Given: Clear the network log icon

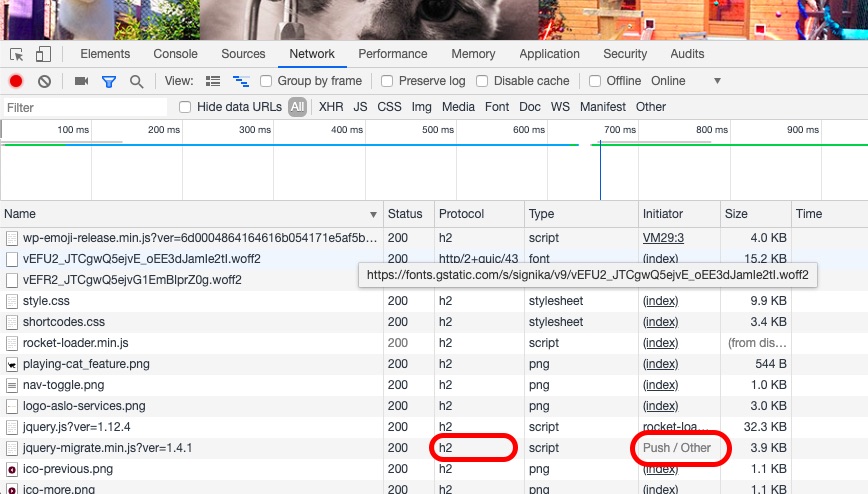Looking at the screenshot, I should click(x=44, y=81).
